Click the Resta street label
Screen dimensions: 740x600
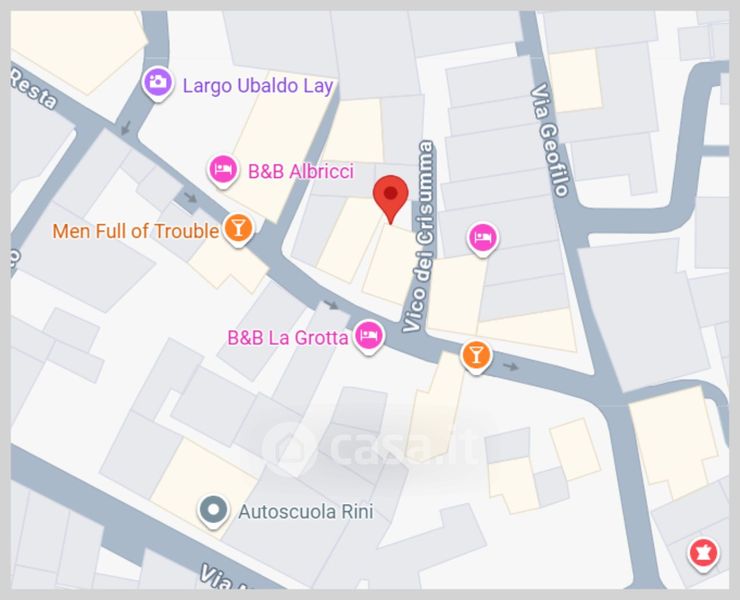32,89
